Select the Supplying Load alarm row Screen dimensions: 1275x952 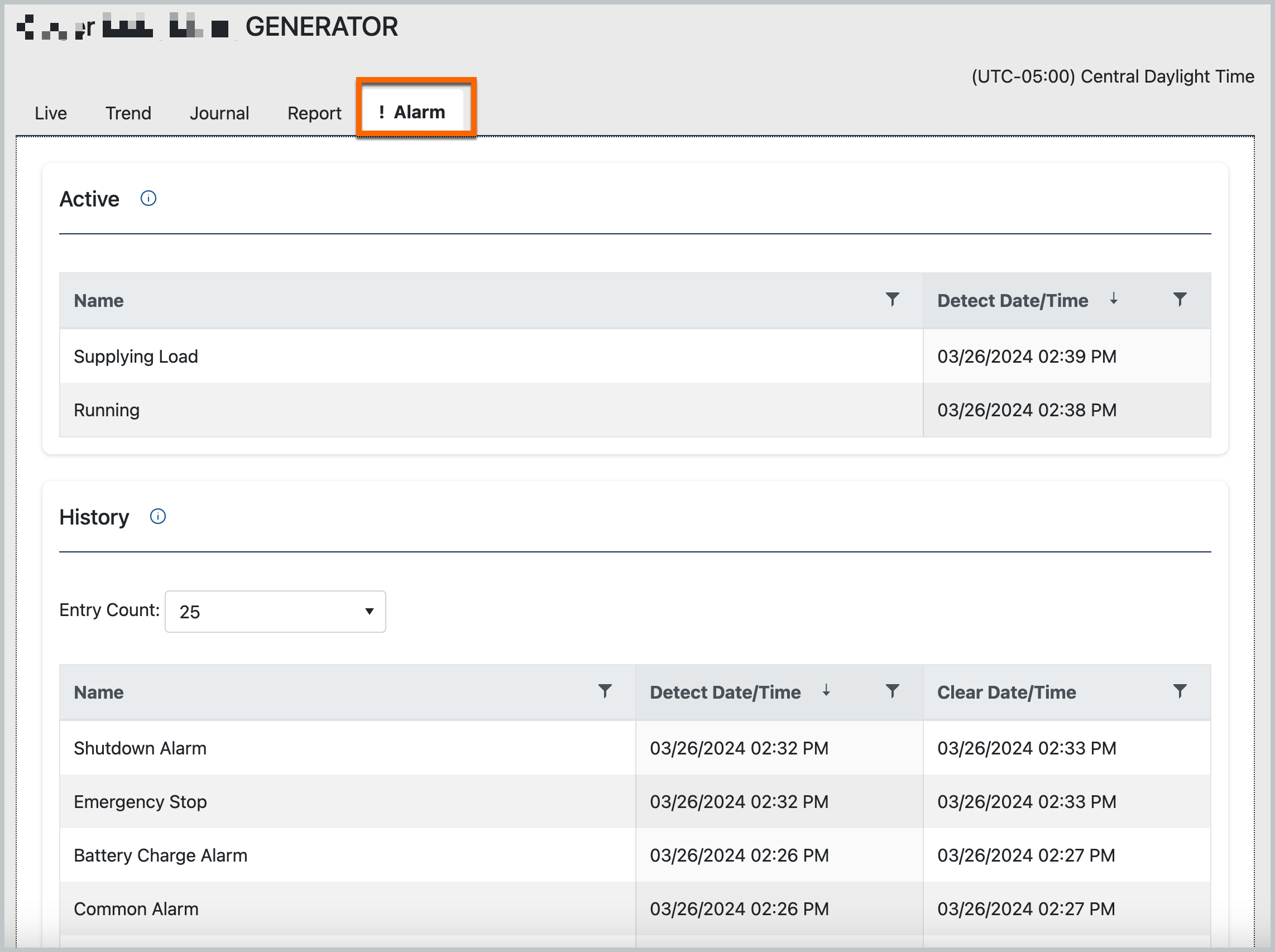coord(136,357)
